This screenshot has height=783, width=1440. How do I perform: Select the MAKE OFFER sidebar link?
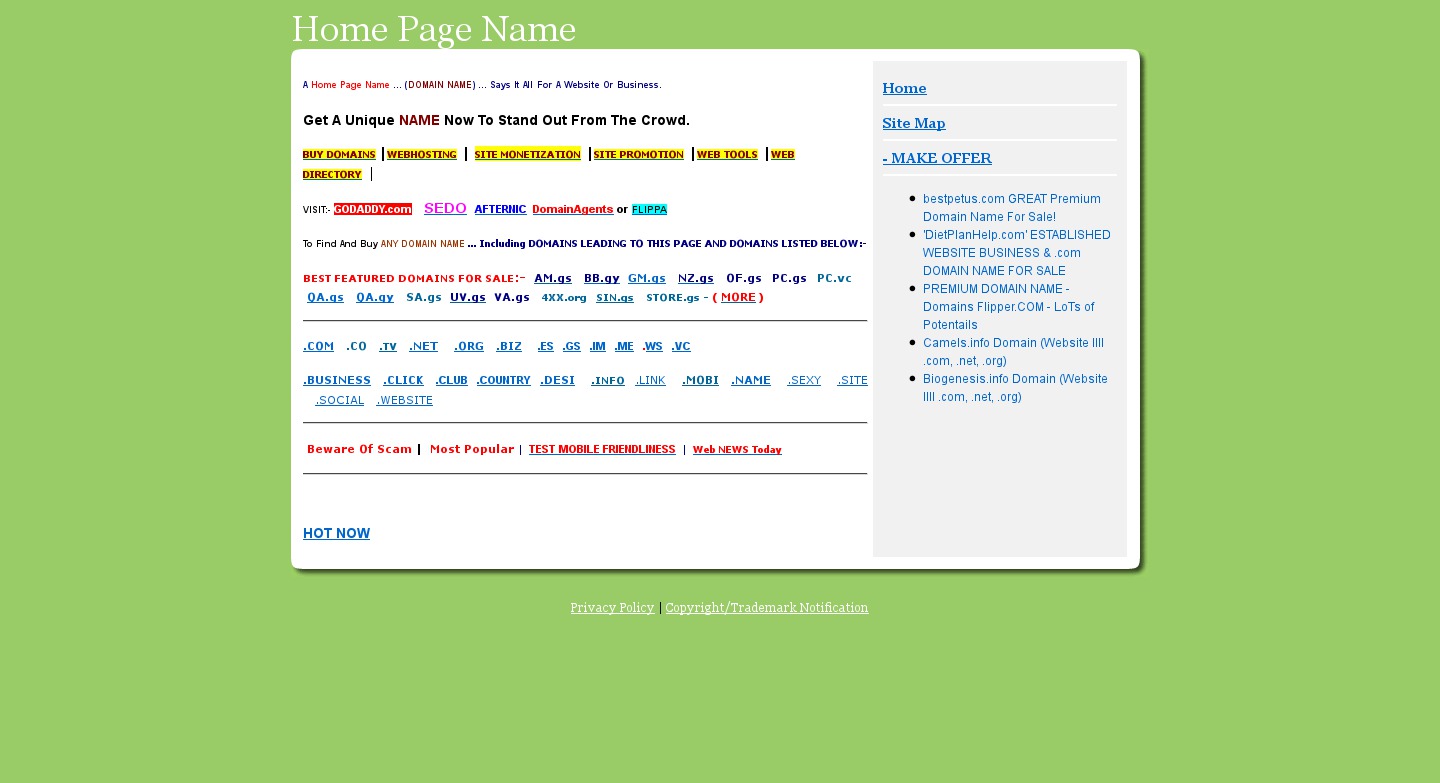pos(937,159)
